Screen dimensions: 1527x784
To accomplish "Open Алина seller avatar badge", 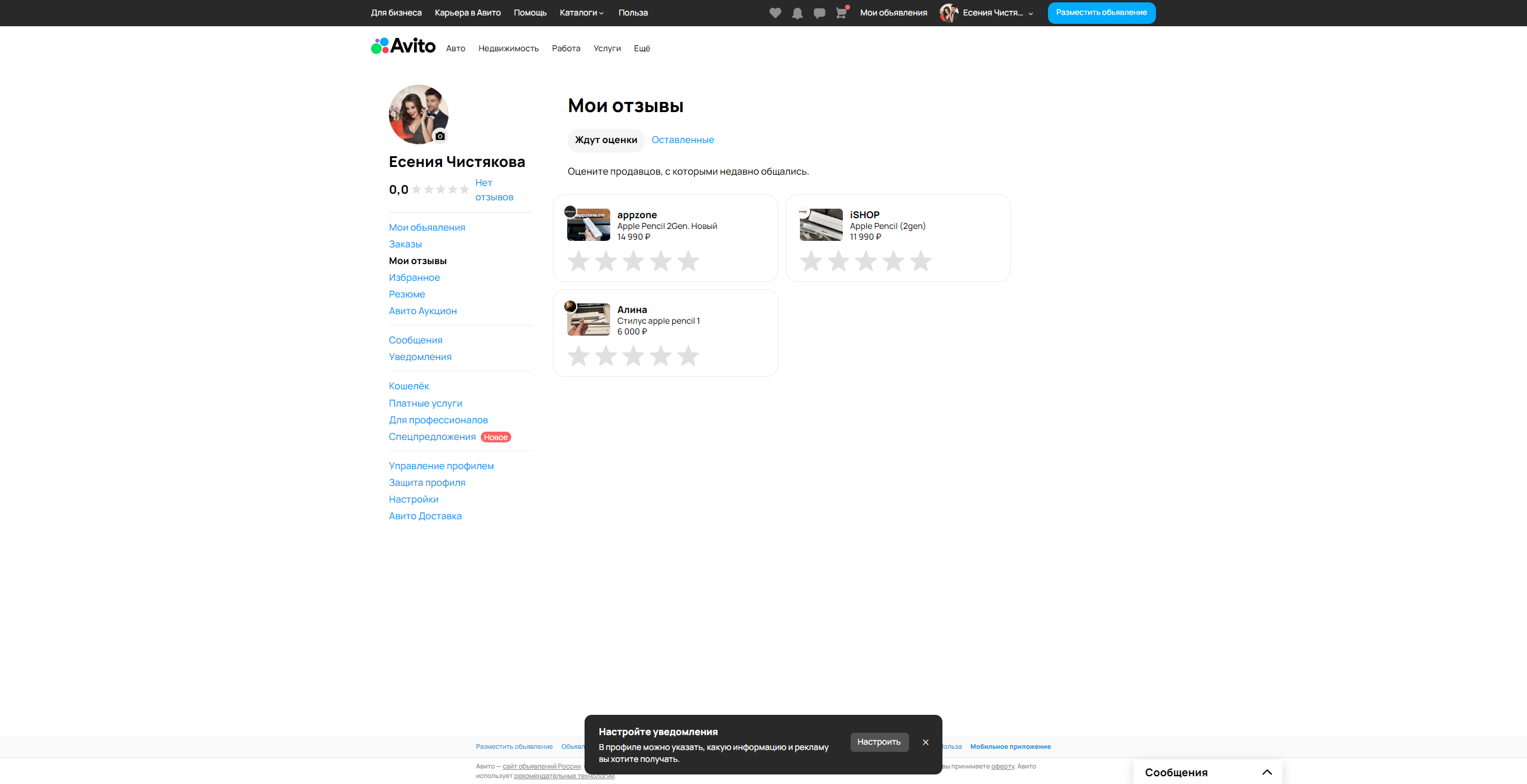I will tap(570, 306).
